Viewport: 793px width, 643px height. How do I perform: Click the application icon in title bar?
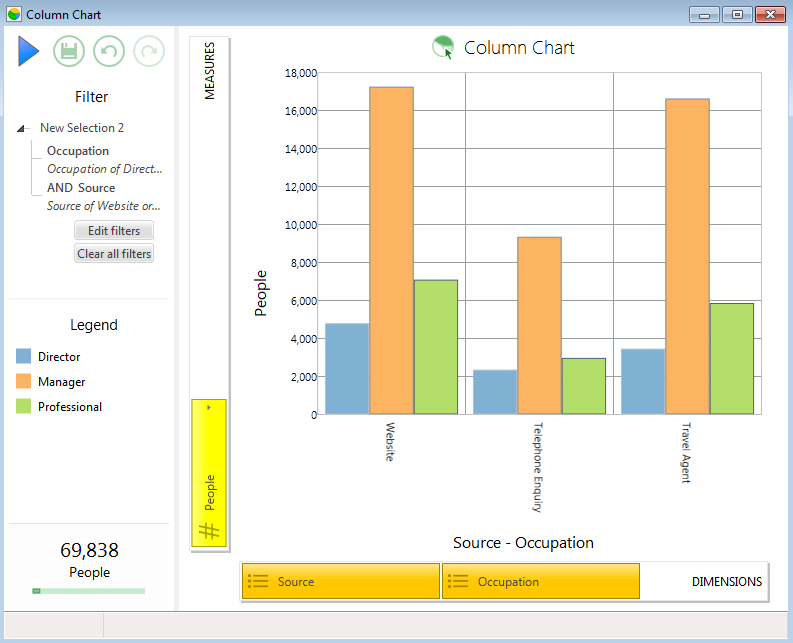point(14,14)
